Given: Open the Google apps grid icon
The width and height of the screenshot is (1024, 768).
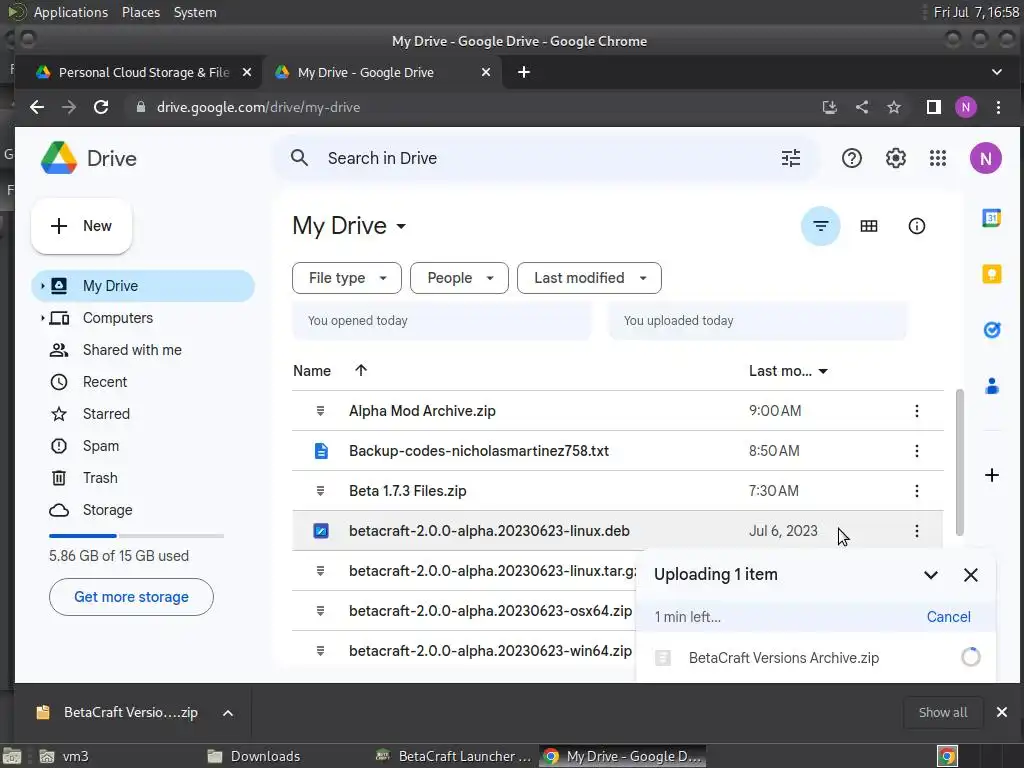Looking at the screenshot, I should pos(938,158).
